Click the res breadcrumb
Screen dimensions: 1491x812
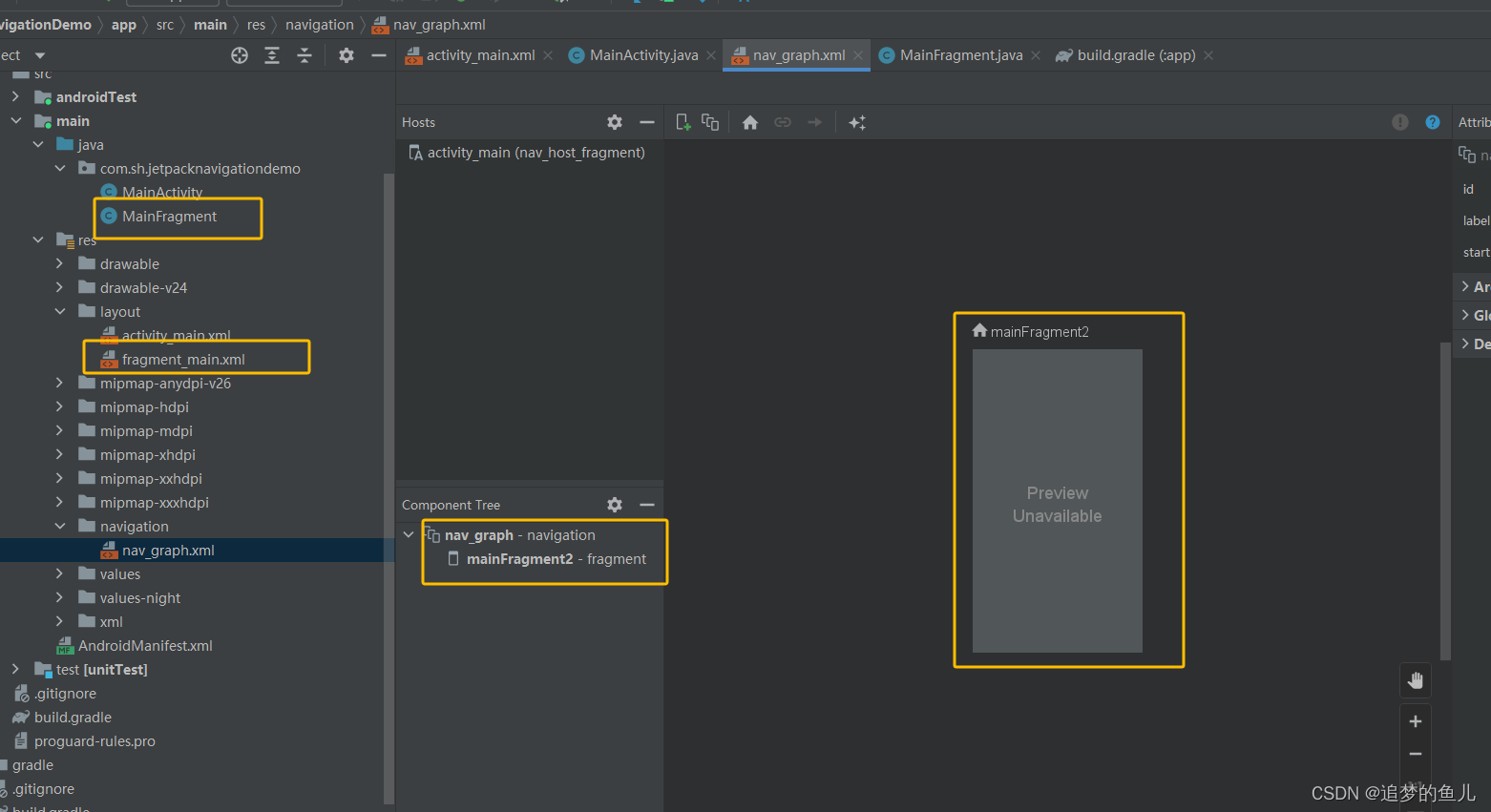tap(256, 25)
